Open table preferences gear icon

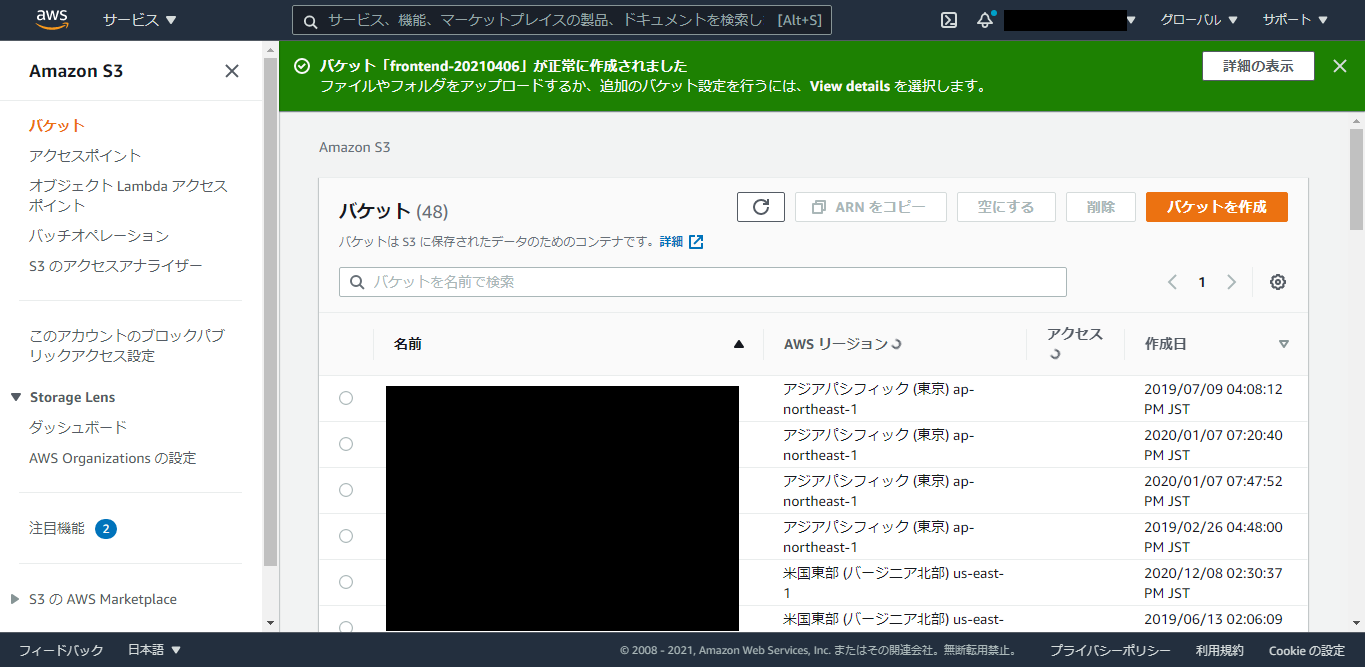(1277, 282)
